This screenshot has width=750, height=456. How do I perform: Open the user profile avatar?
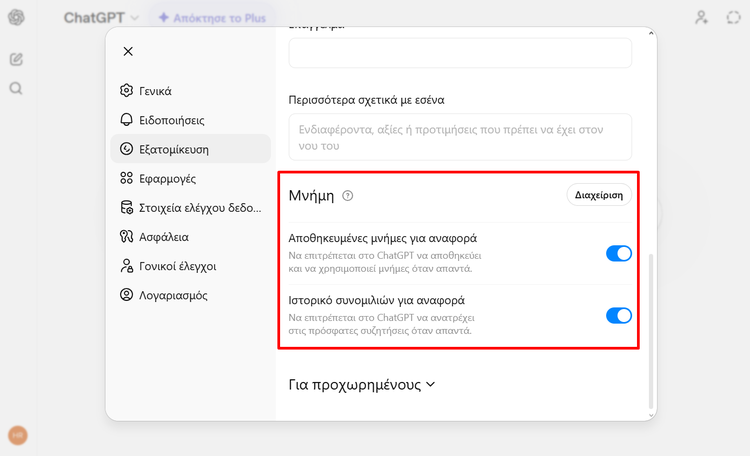(x=17, y=435)
